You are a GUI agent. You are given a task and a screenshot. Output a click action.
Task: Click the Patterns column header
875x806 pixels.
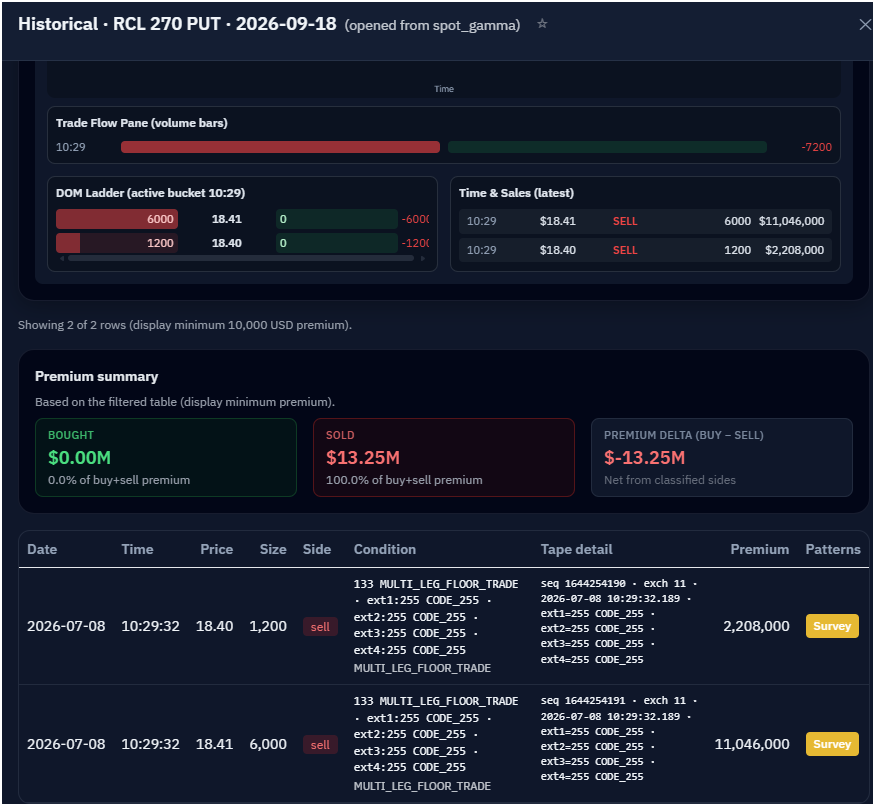pyautogui.click(x=833, y=549)
